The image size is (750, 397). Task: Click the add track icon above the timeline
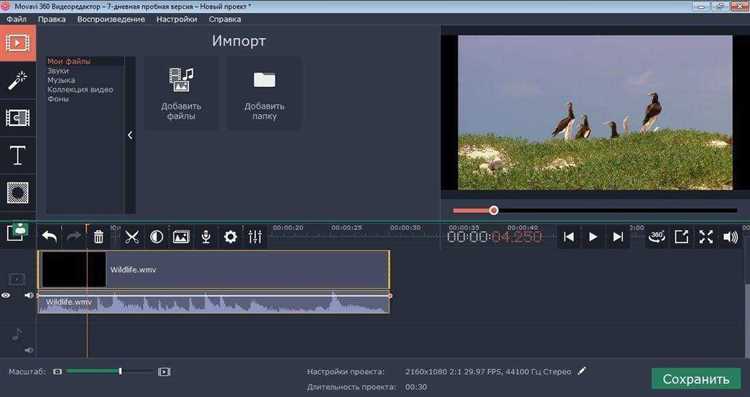[x=17, y=232]
